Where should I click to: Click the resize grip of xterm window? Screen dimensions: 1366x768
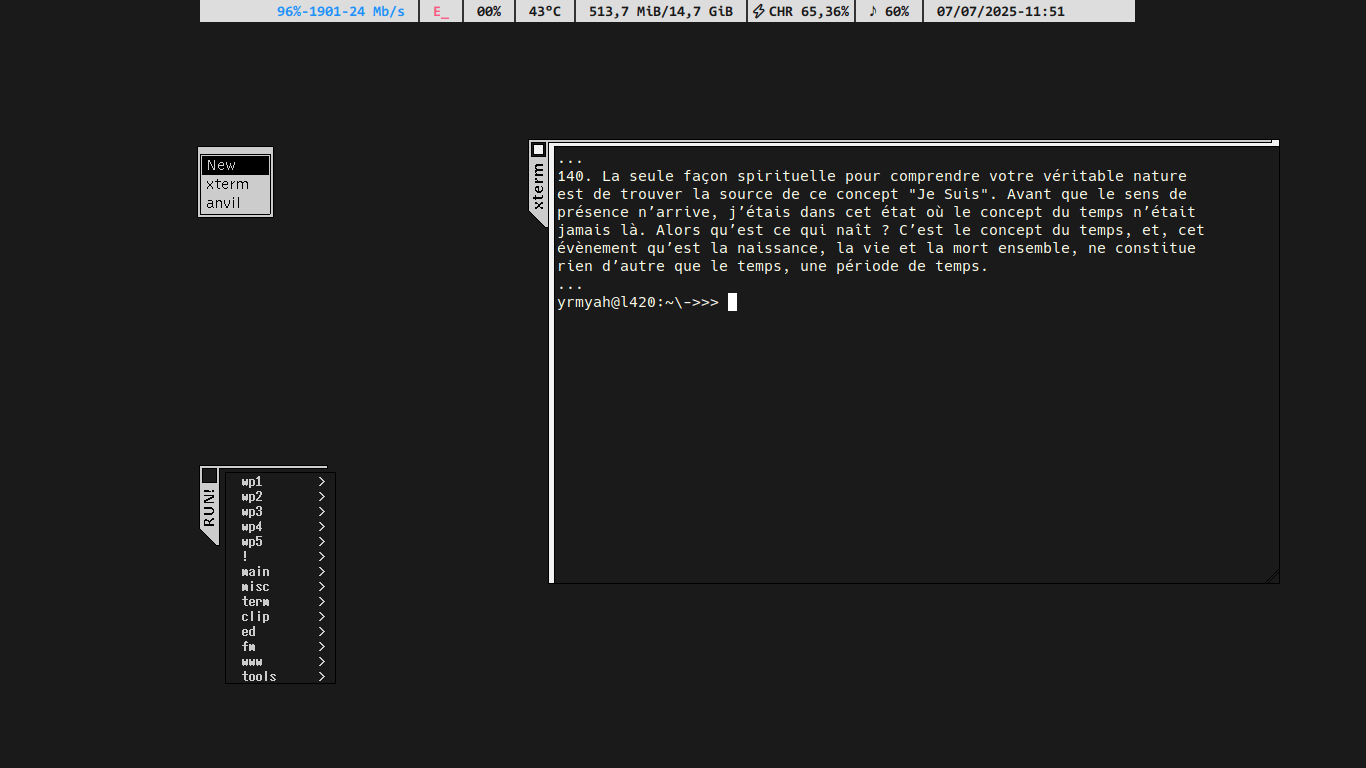(x=1272, y=576)
